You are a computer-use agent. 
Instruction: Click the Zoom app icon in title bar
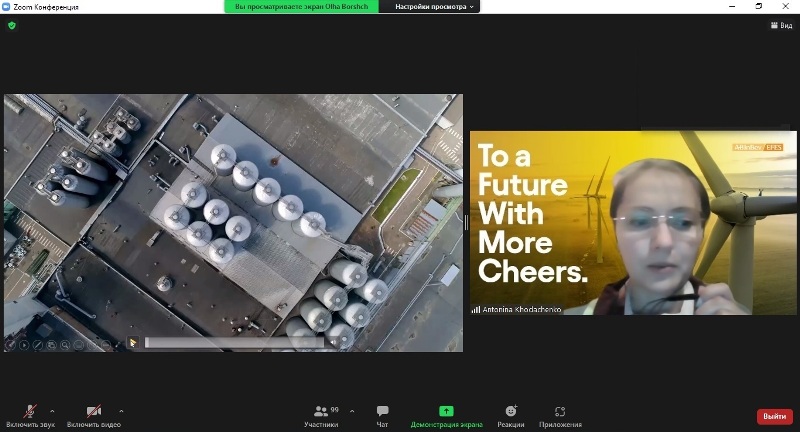coord(6,7)
